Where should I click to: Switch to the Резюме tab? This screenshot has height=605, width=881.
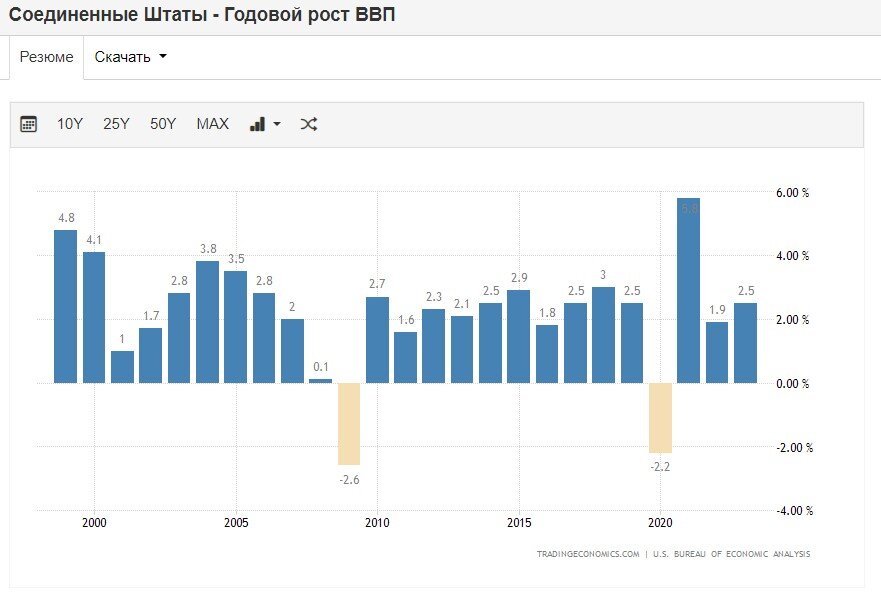[45, 56]
